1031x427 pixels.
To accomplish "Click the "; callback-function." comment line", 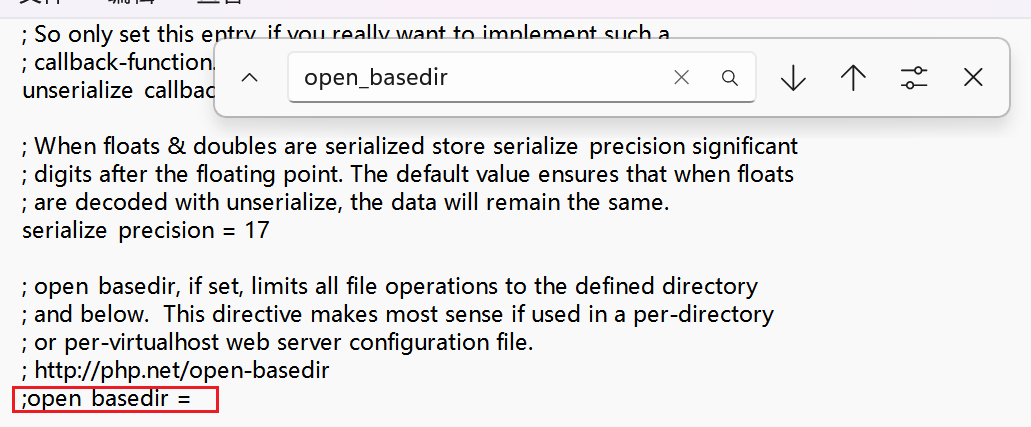I will 118,62.
